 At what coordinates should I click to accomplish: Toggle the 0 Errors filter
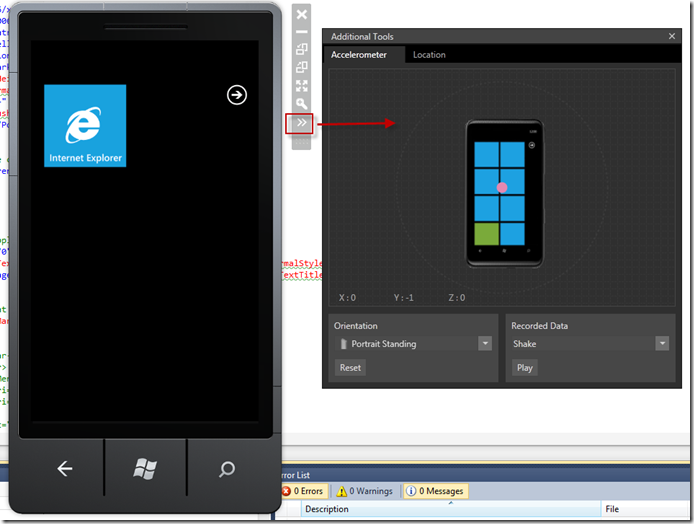click(303, 491)
